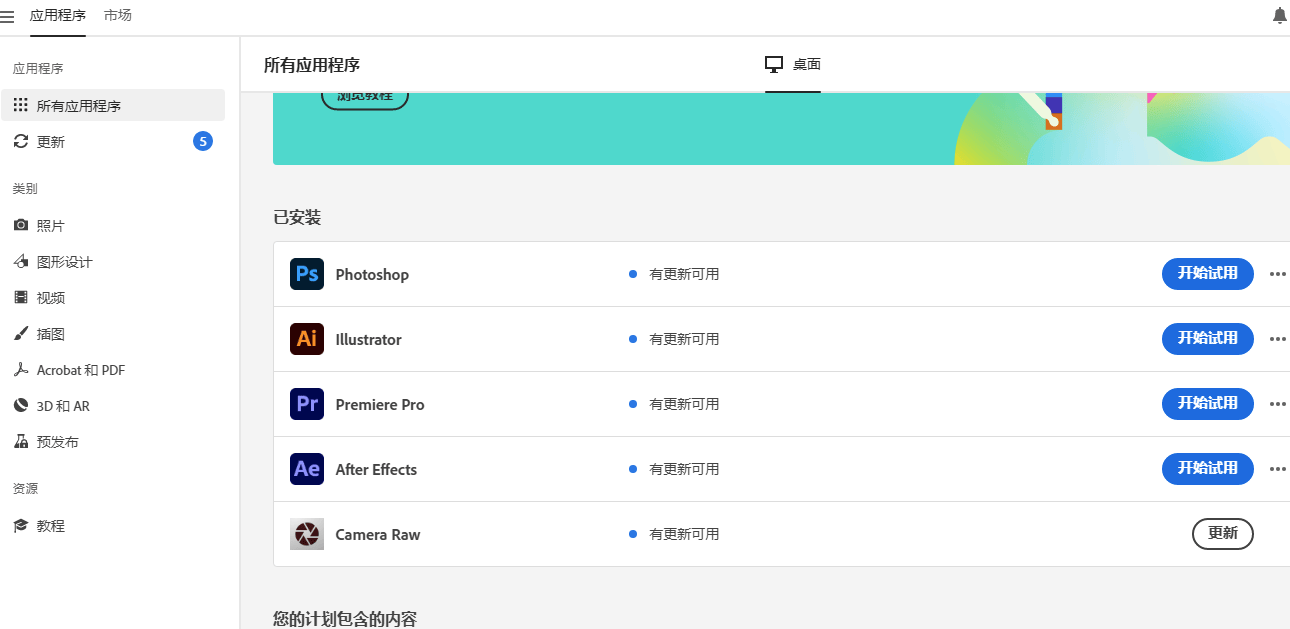Click the Photoshop app name
Image resolution: width=1290 pixels, height=629 pixels.
[x=372, y=275]
